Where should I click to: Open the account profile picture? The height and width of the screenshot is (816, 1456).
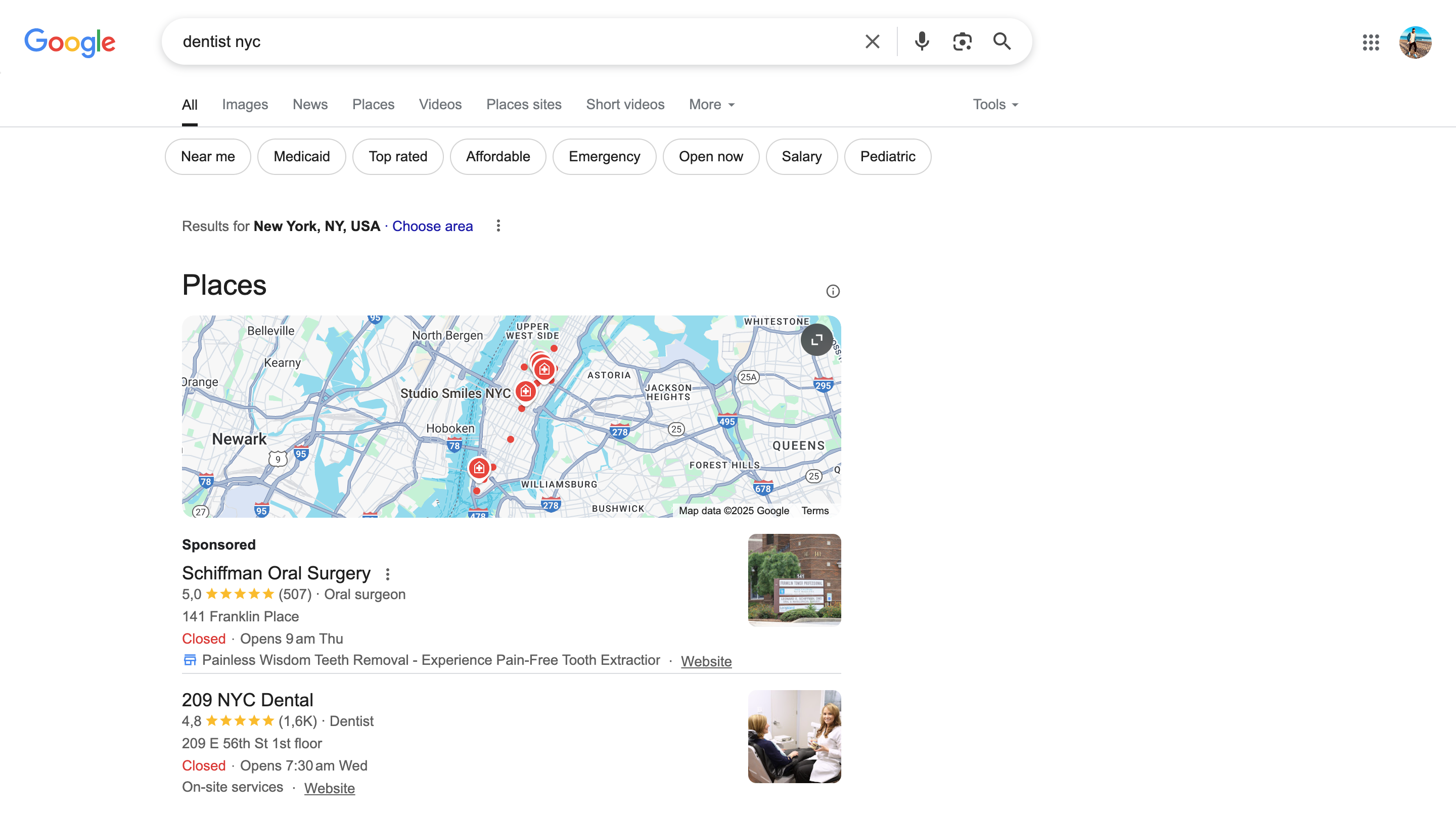click(x=1415, y=42)
